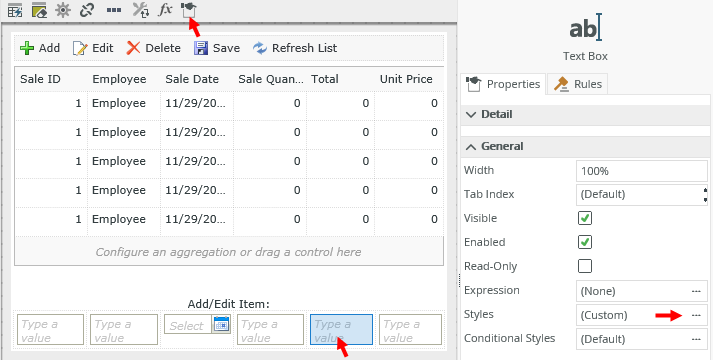Viewport: 713px width, 360px height.
Task: Open the calendar picker for Sale Date
Action: 221,325
